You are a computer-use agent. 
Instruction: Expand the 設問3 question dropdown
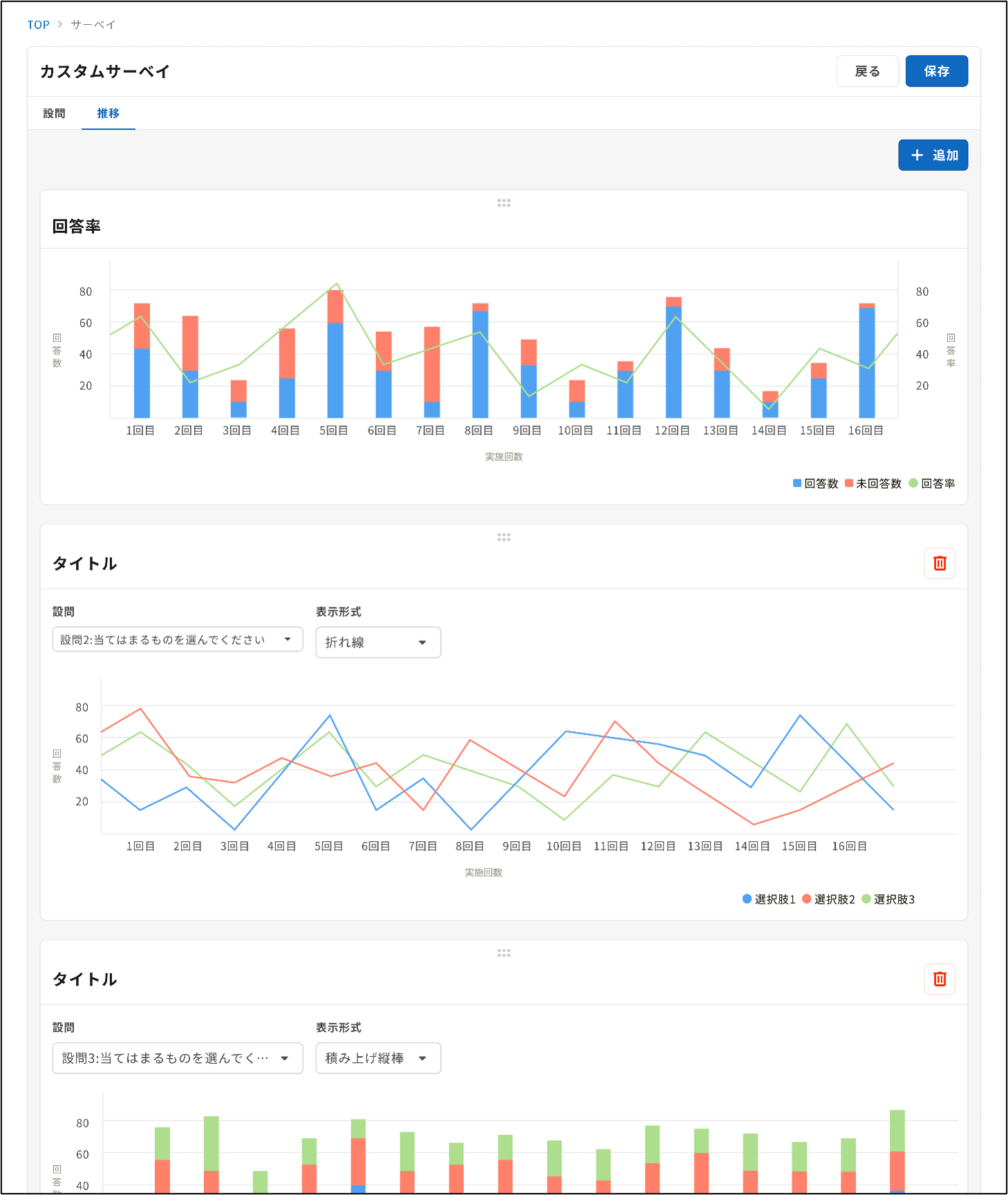pyautogui.click(x=178, y=1058)
